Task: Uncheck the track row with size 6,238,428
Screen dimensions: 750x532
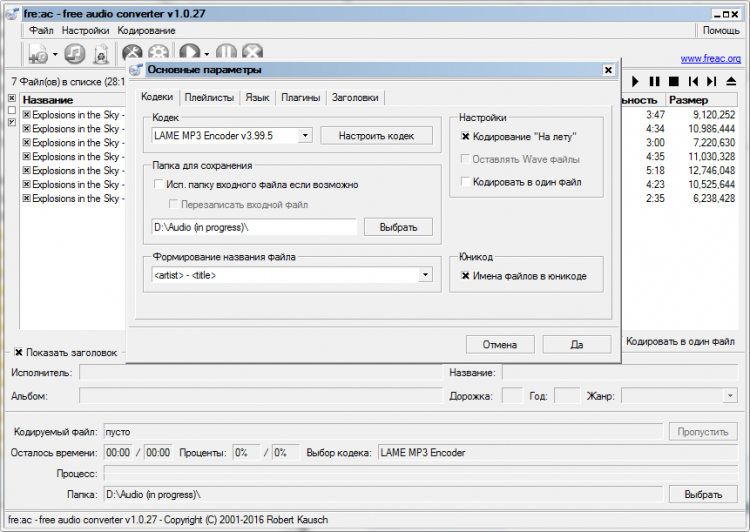Action: pyautogui.click(x=27, y=198)
